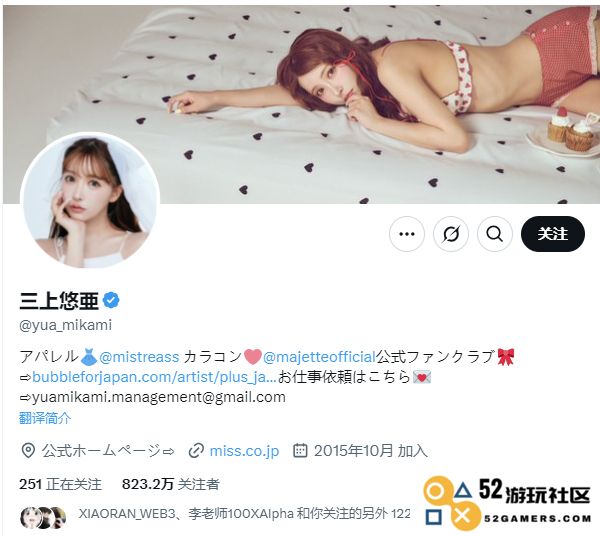Click the calendar icon next to join date
This screenshot has height=536, width=600.
point(300,451)
